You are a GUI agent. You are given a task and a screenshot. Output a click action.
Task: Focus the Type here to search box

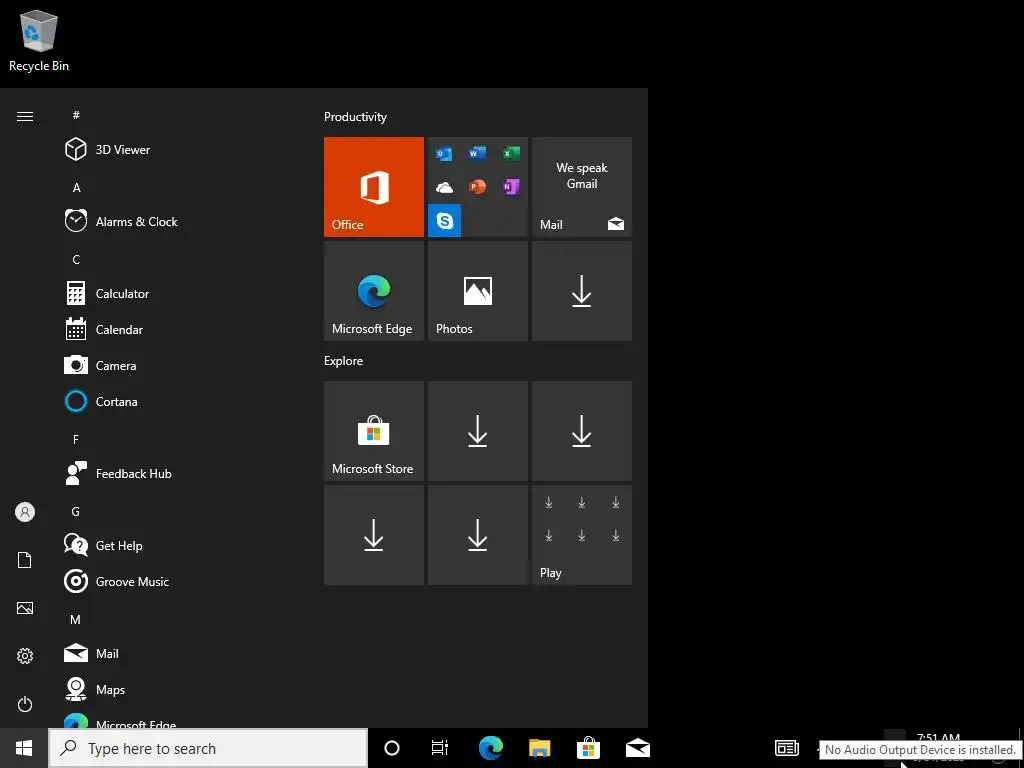point(208,748)
